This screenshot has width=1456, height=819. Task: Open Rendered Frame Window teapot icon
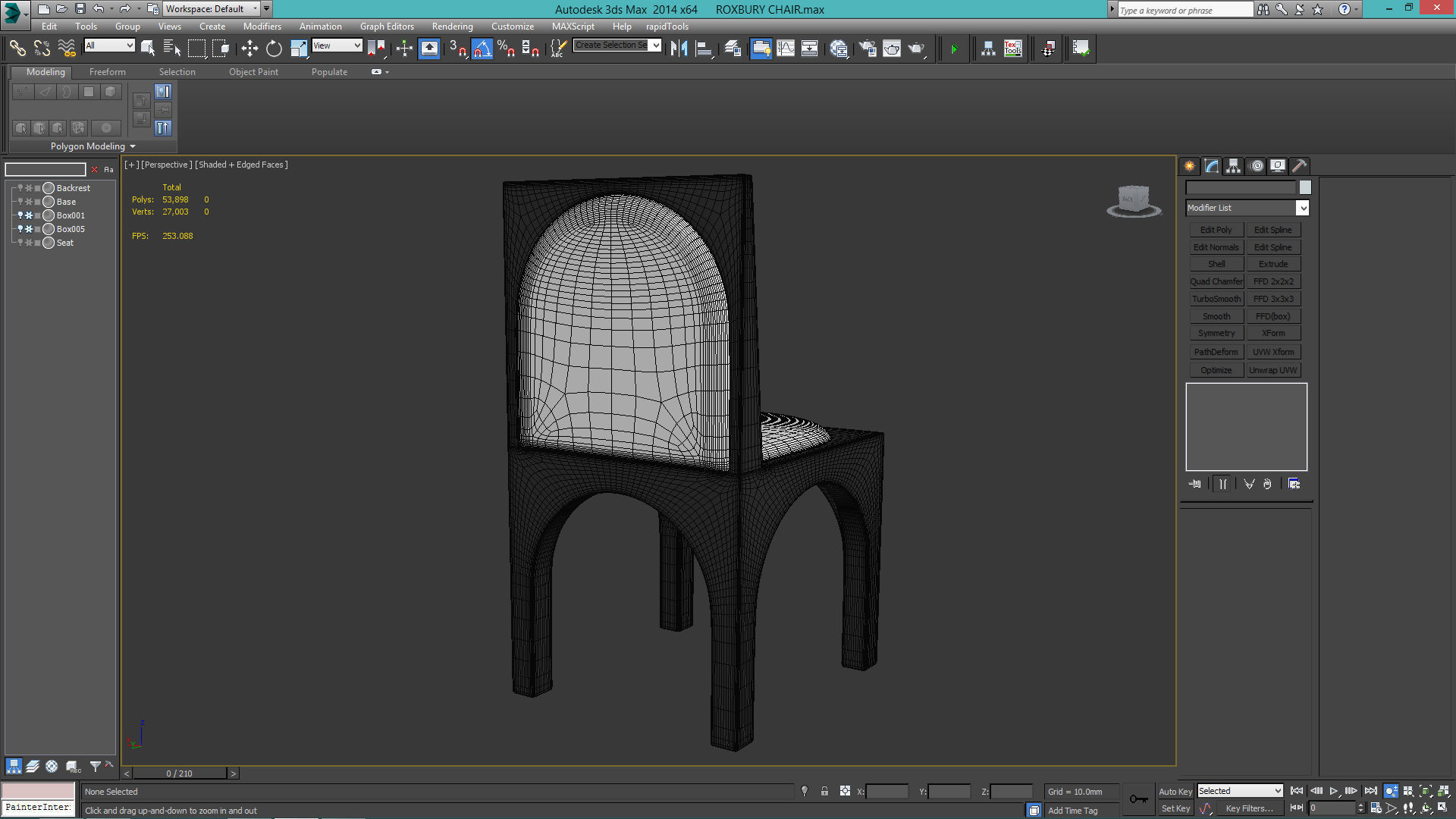(892, 49)
